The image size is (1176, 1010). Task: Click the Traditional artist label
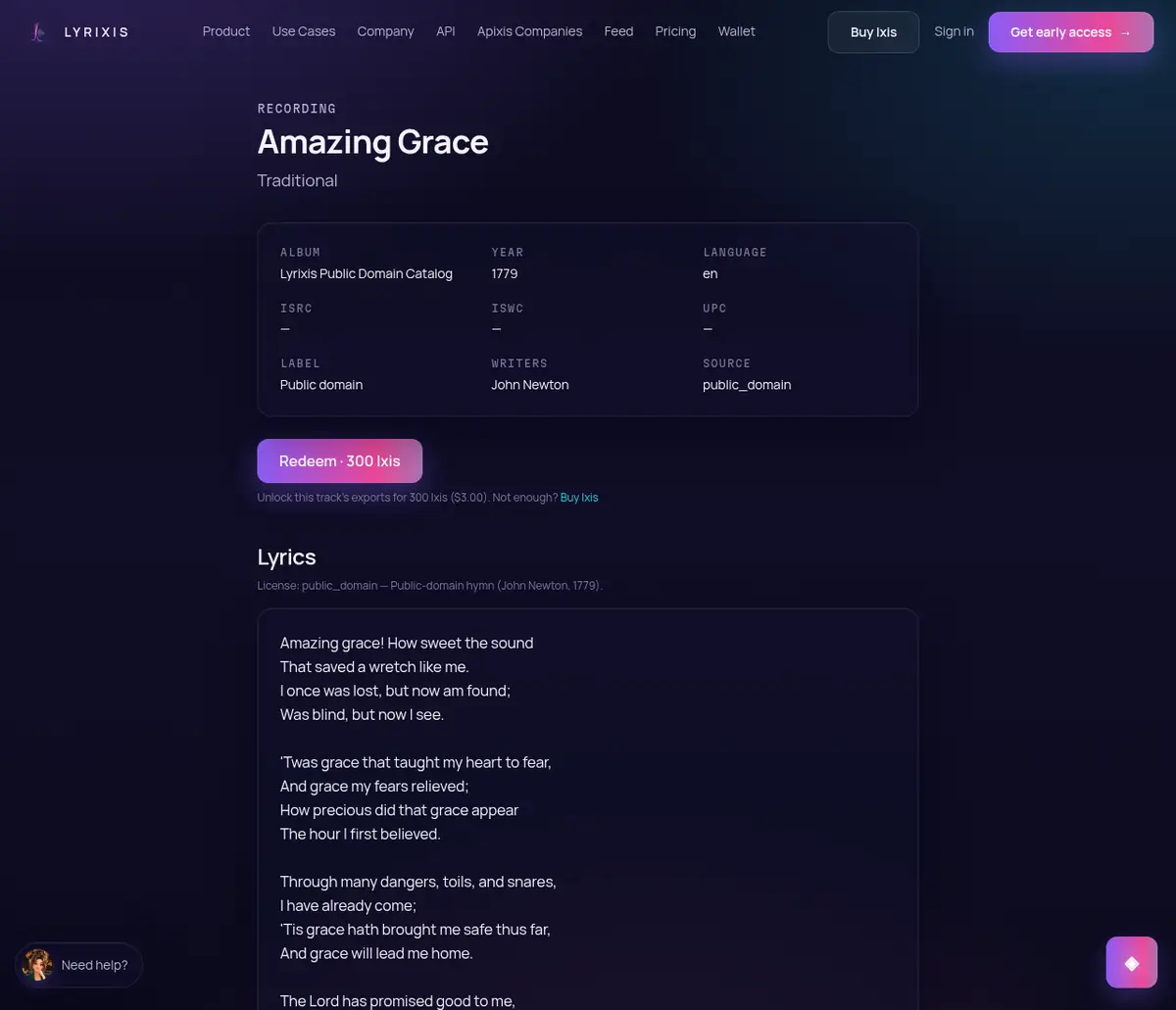click(x=297, y=180)
